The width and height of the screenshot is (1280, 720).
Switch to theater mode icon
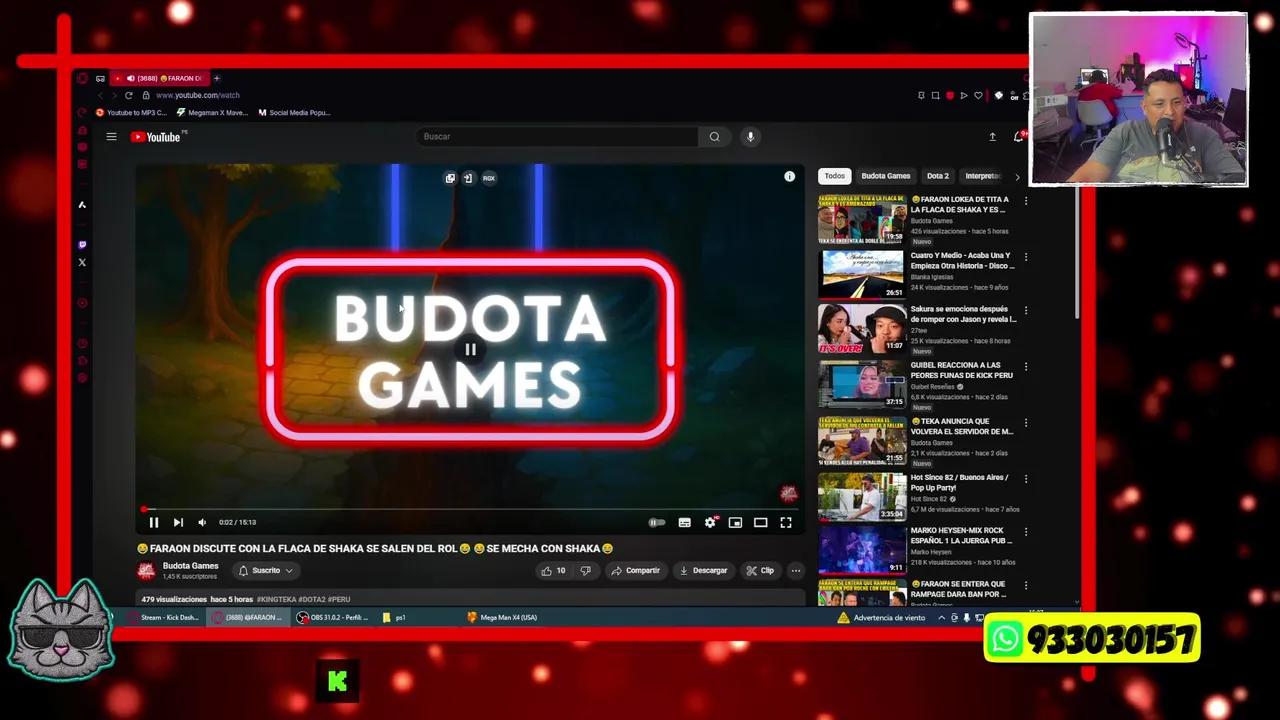pos(760,522)
